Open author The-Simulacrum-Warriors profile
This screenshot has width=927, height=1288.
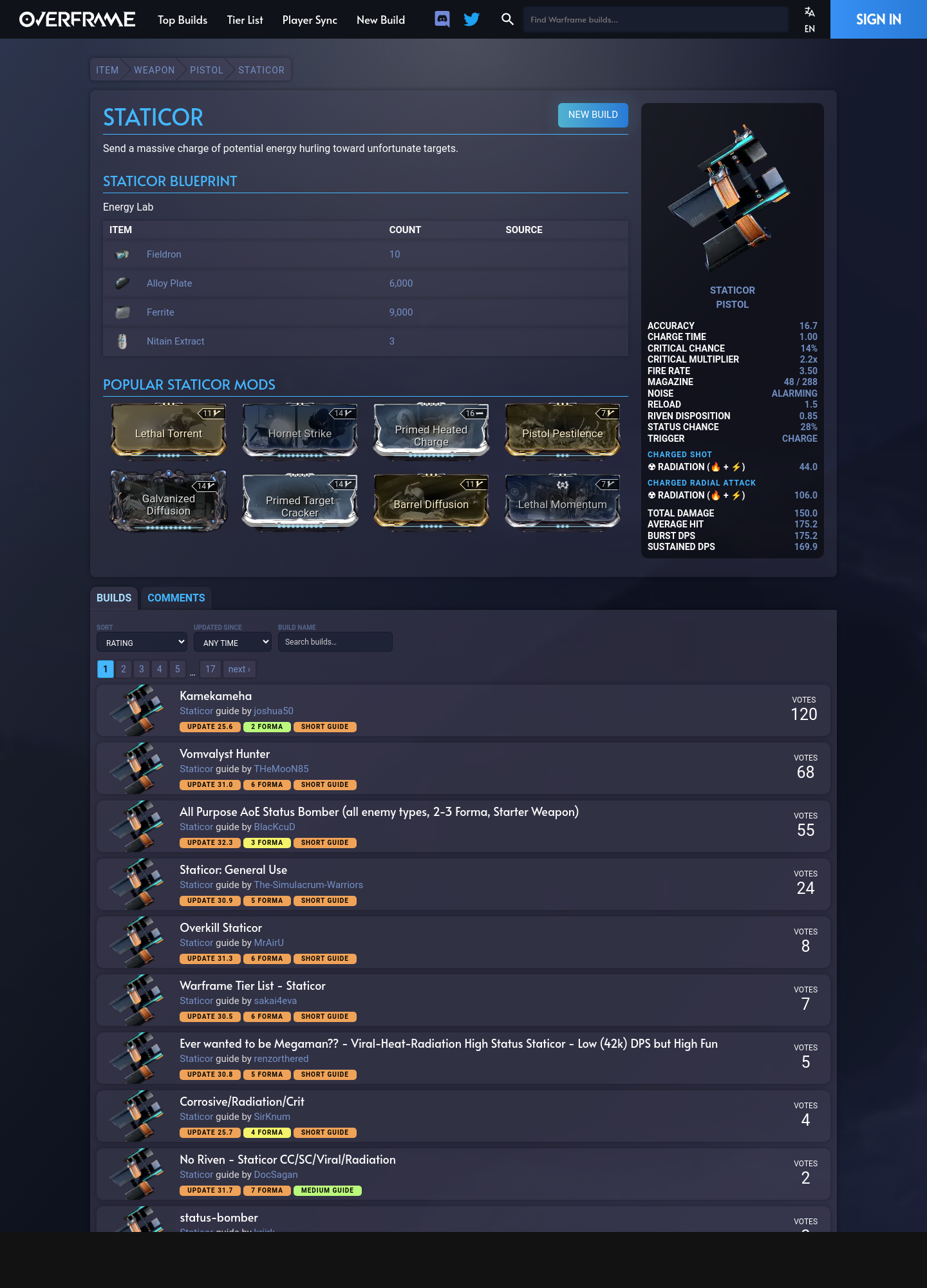308,885
